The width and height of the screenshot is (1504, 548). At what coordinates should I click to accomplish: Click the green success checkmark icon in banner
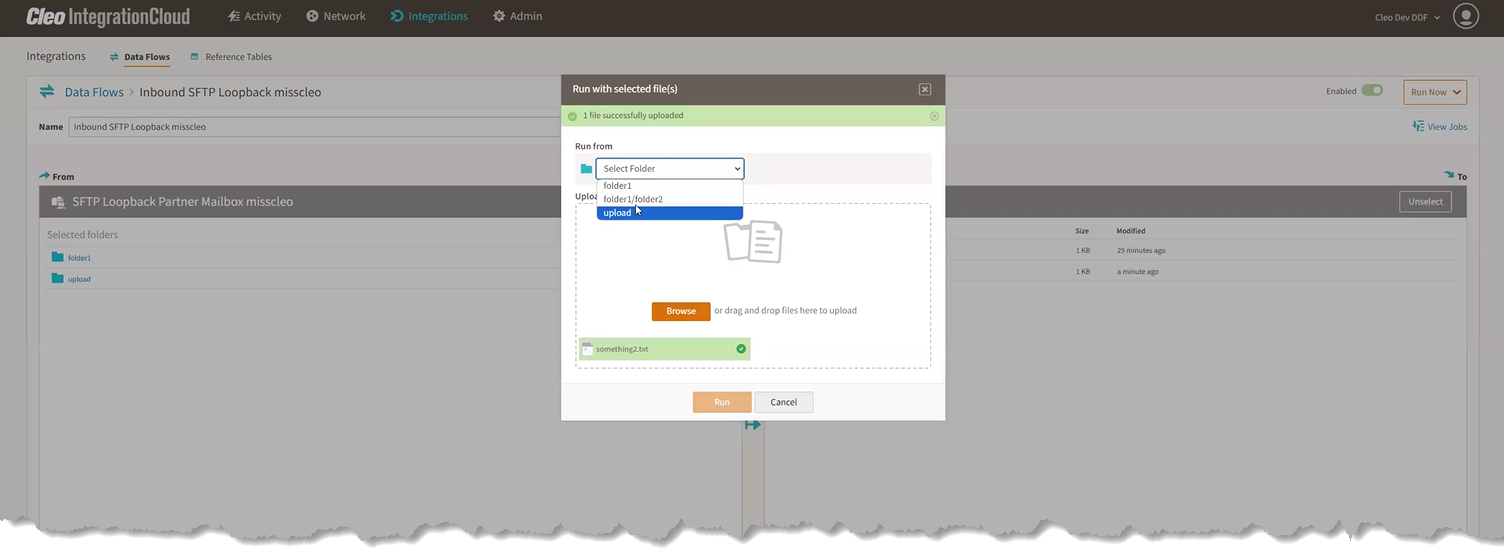573,116
